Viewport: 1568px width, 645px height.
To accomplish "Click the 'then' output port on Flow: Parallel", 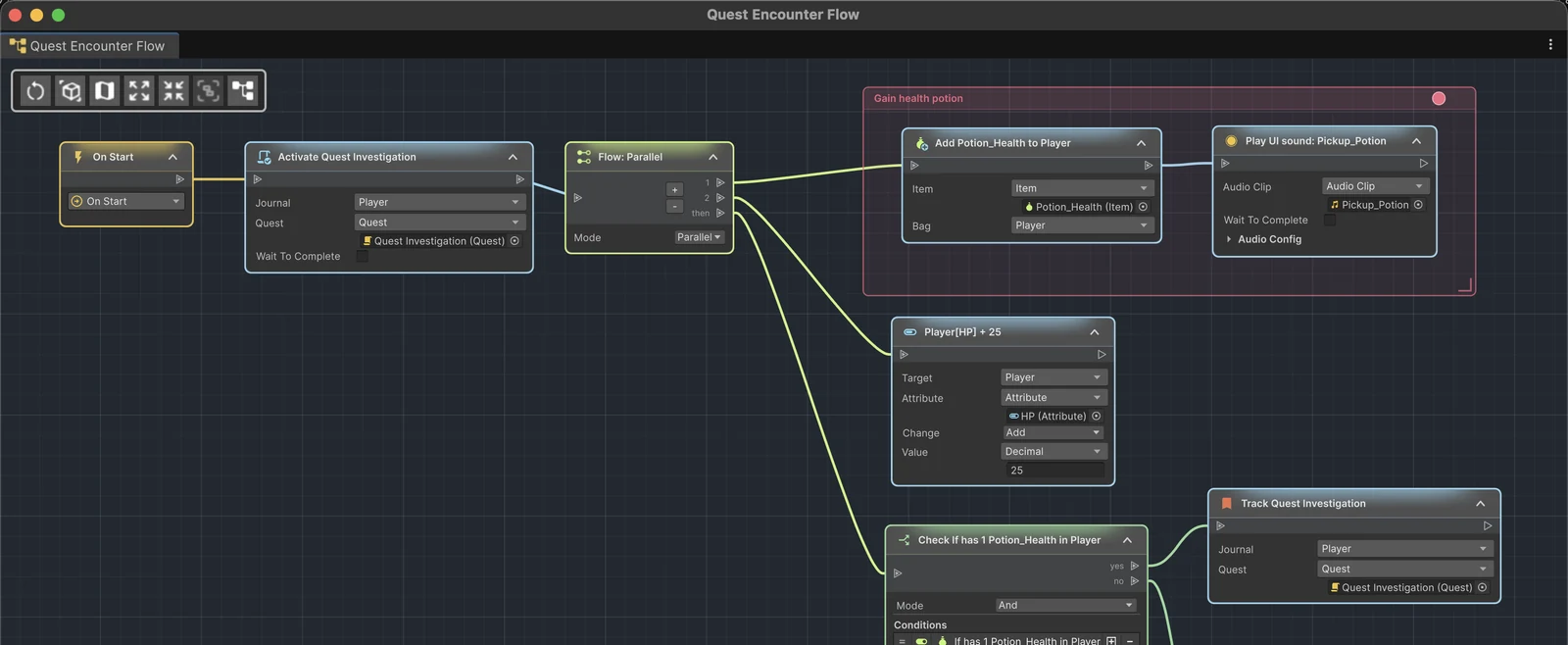I will coord(720,213).
